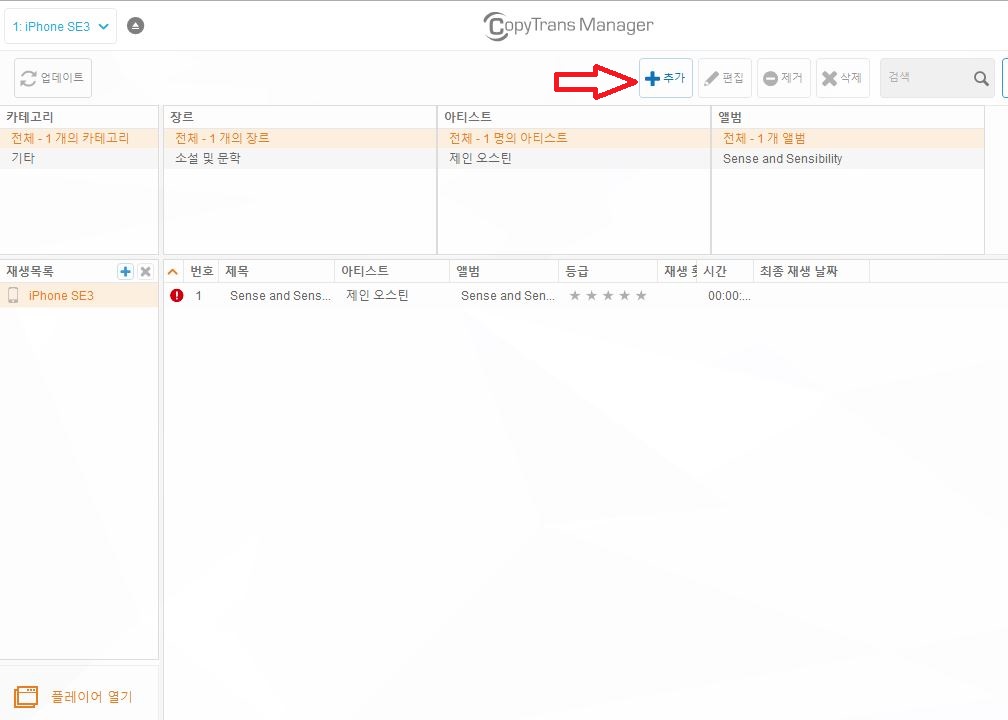The image size is (1008, 720).
Task: Click the X-shaped 삭제 (Delete) icon
Action: coord(830,77)
